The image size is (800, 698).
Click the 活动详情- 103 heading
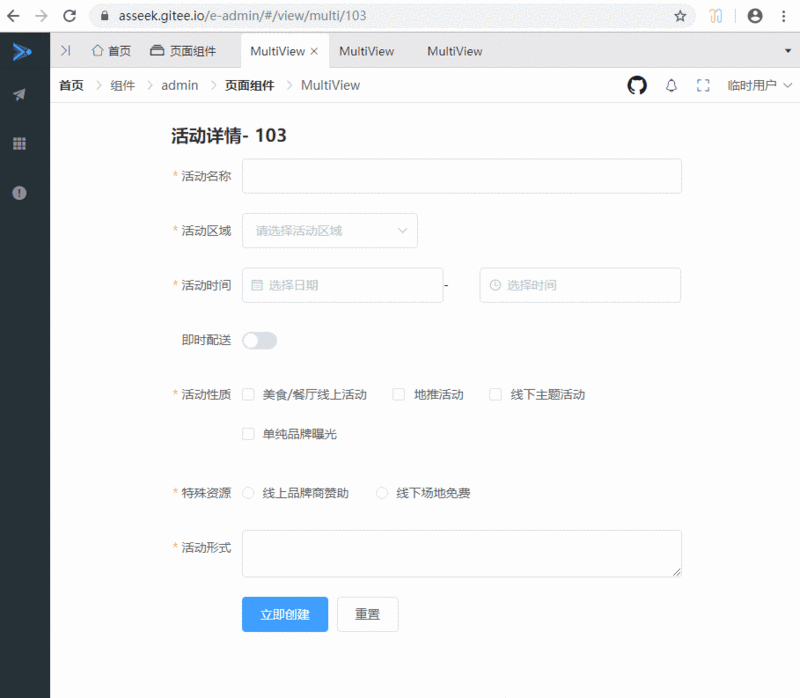[x=229, y=136]
